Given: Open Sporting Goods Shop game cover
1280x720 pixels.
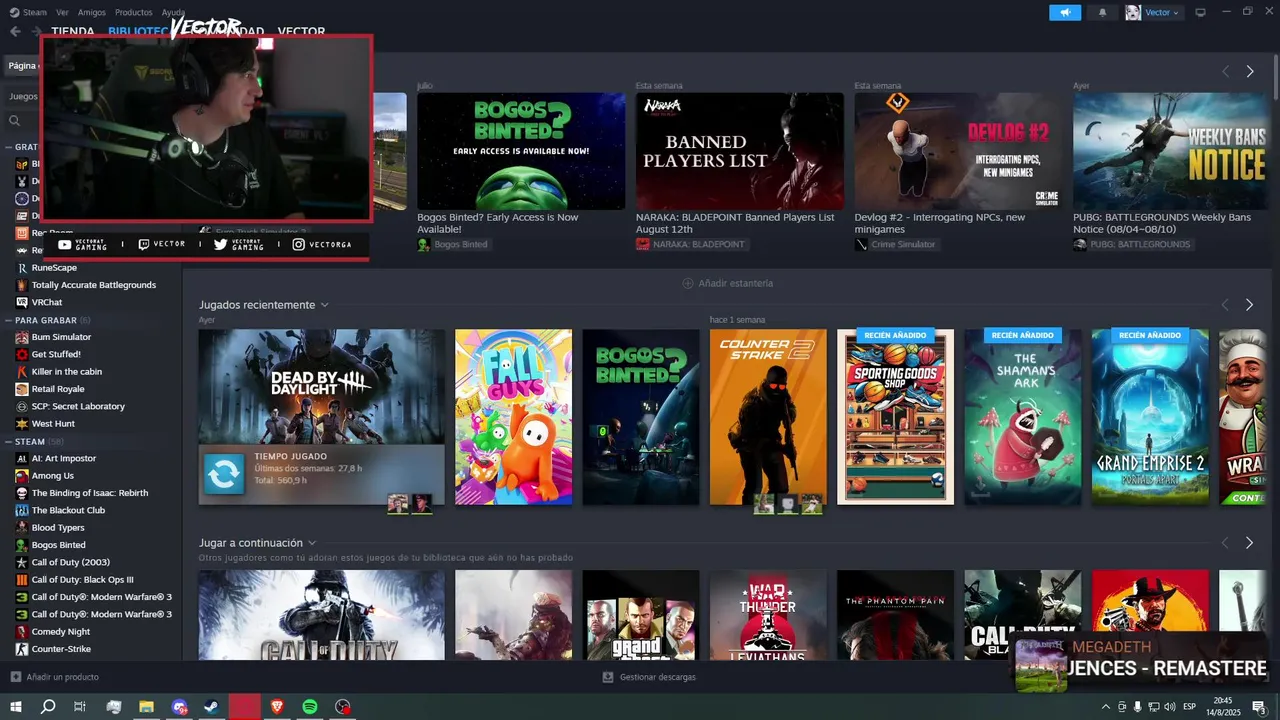Looking at the screenshot, I should [x=895, y=417].
